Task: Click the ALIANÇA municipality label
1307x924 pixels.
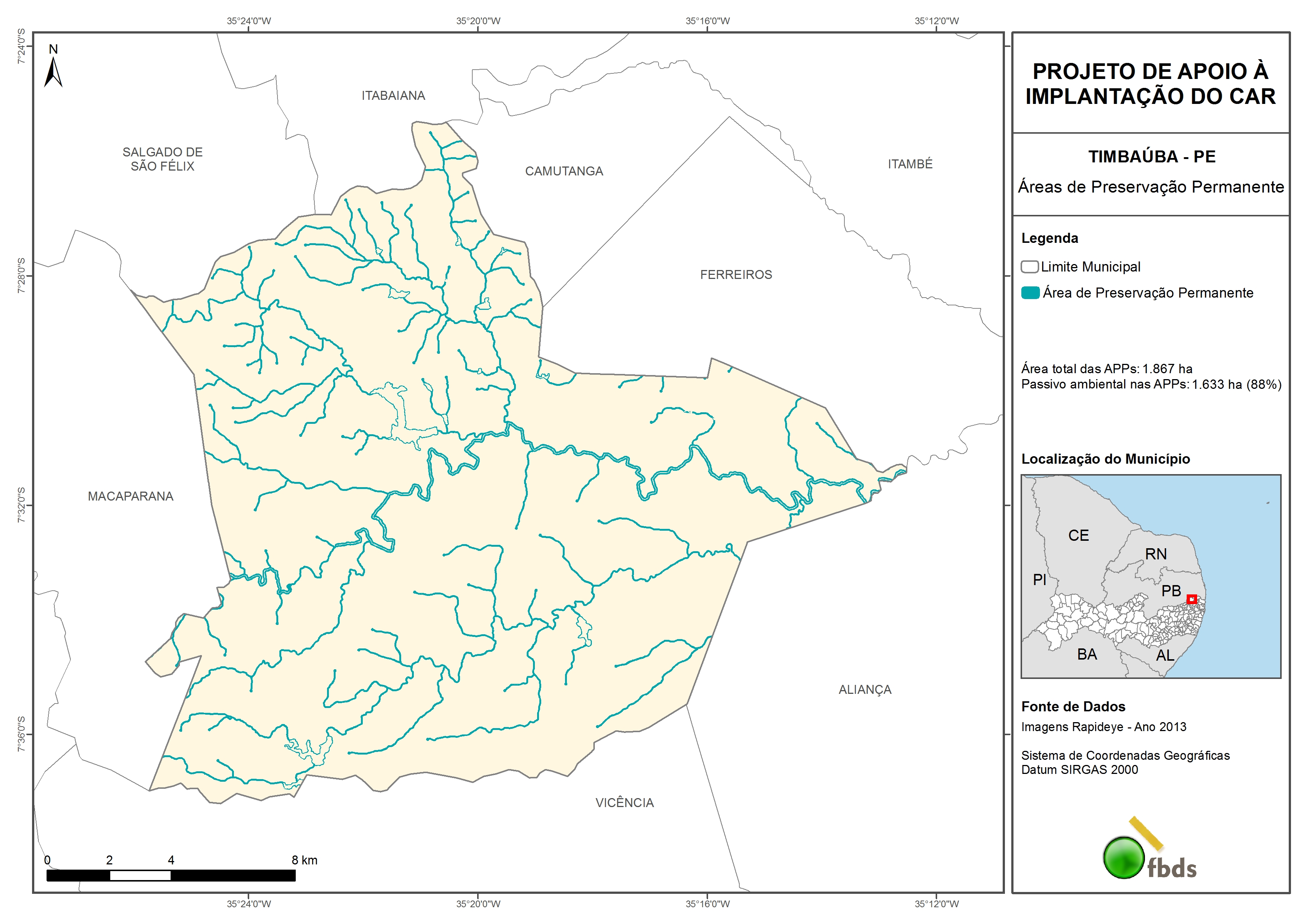Action: (865, 690)
